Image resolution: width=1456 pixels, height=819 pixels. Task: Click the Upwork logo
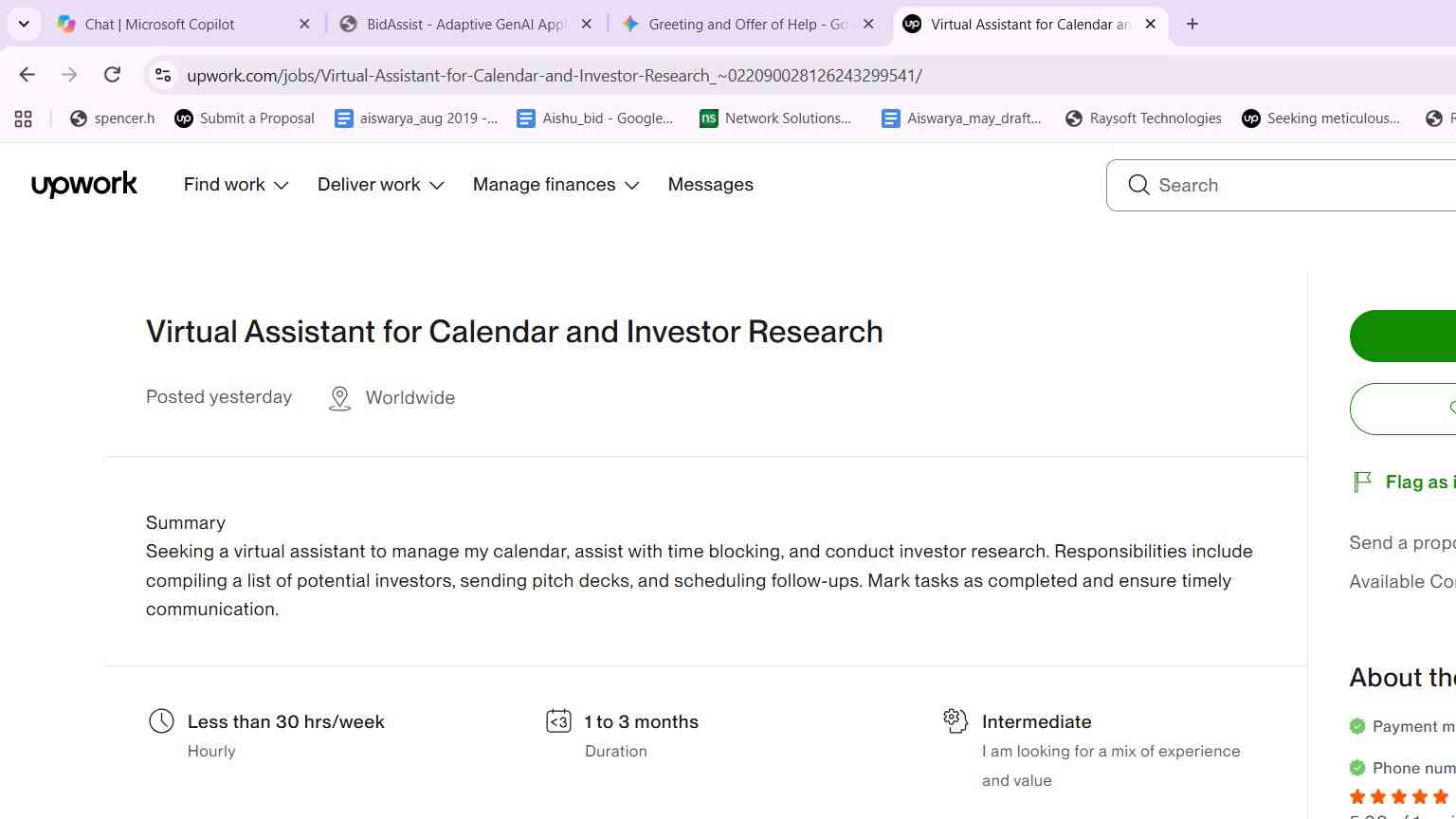coord(84,185)
